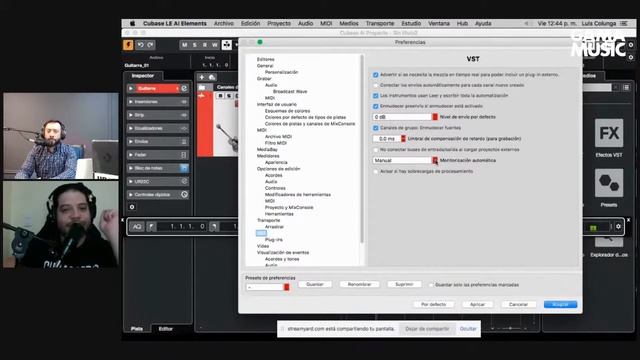Open the Edición menu

pyautogui.click(x=250, y=23)
